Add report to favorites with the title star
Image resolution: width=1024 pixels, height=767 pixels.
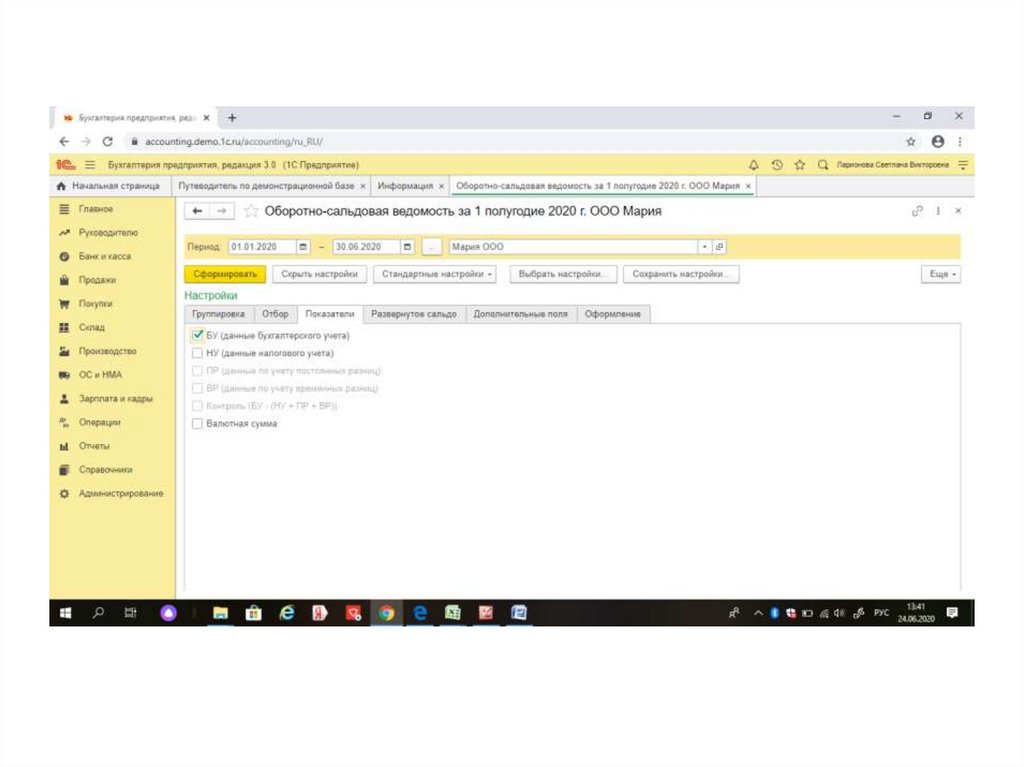tap(251, 212)
